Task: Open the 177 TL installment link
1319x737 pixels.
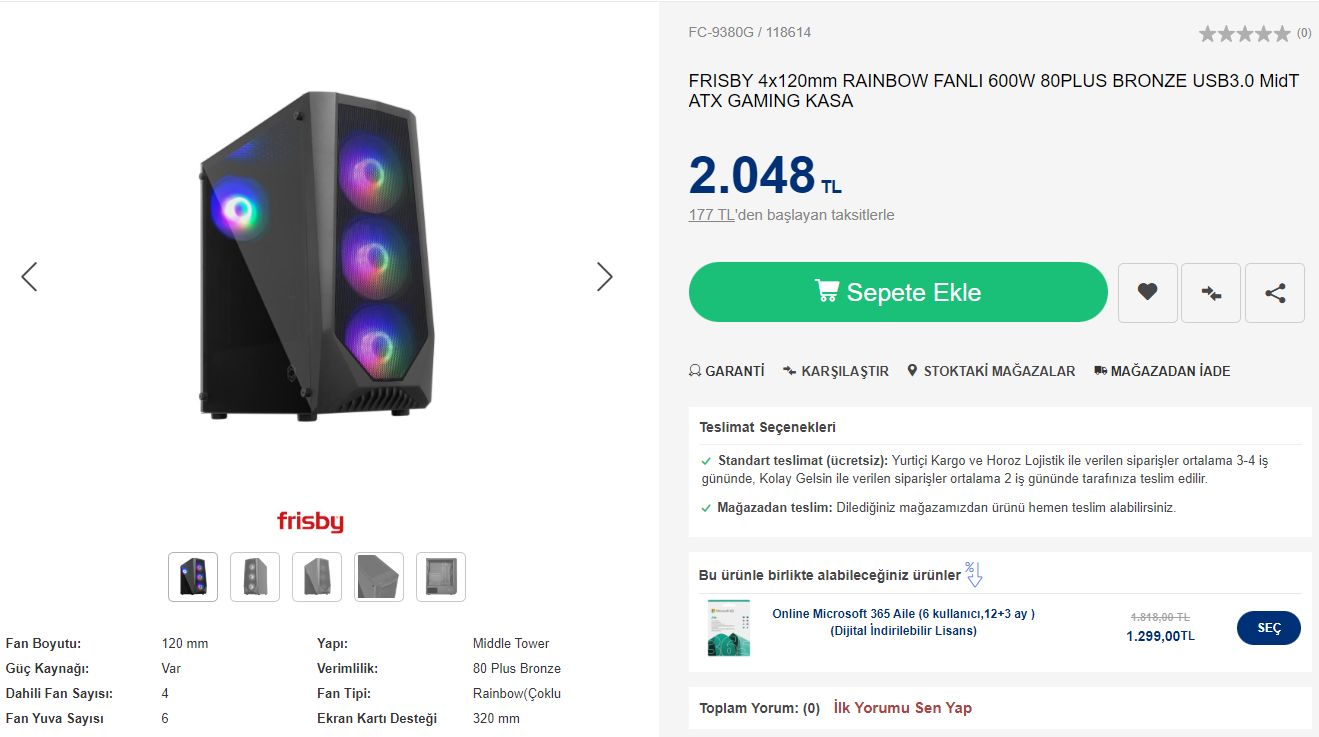Action: pyautogui.click(x=711, y=215)
